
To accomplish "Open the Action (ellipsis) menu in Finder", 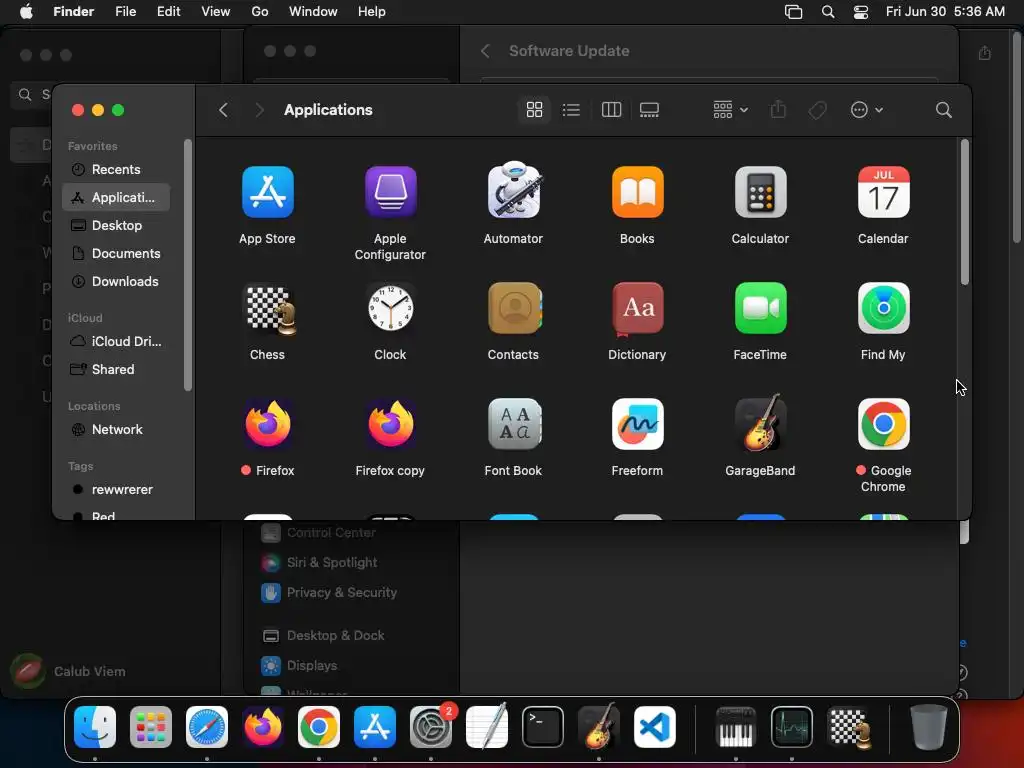I will click(x=867, y=110).
